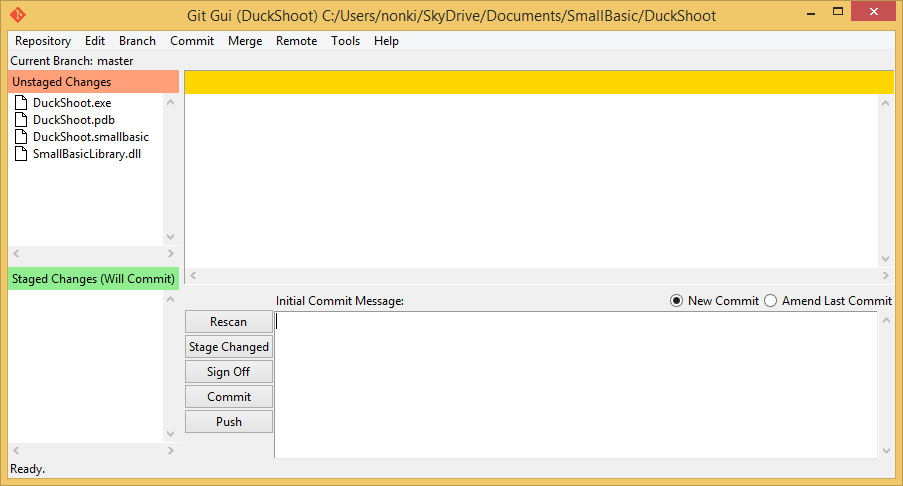Screen dimensions: 903x486
Task: Click inside the Initial Commit Message text box
Action: [x=576, y=385]
